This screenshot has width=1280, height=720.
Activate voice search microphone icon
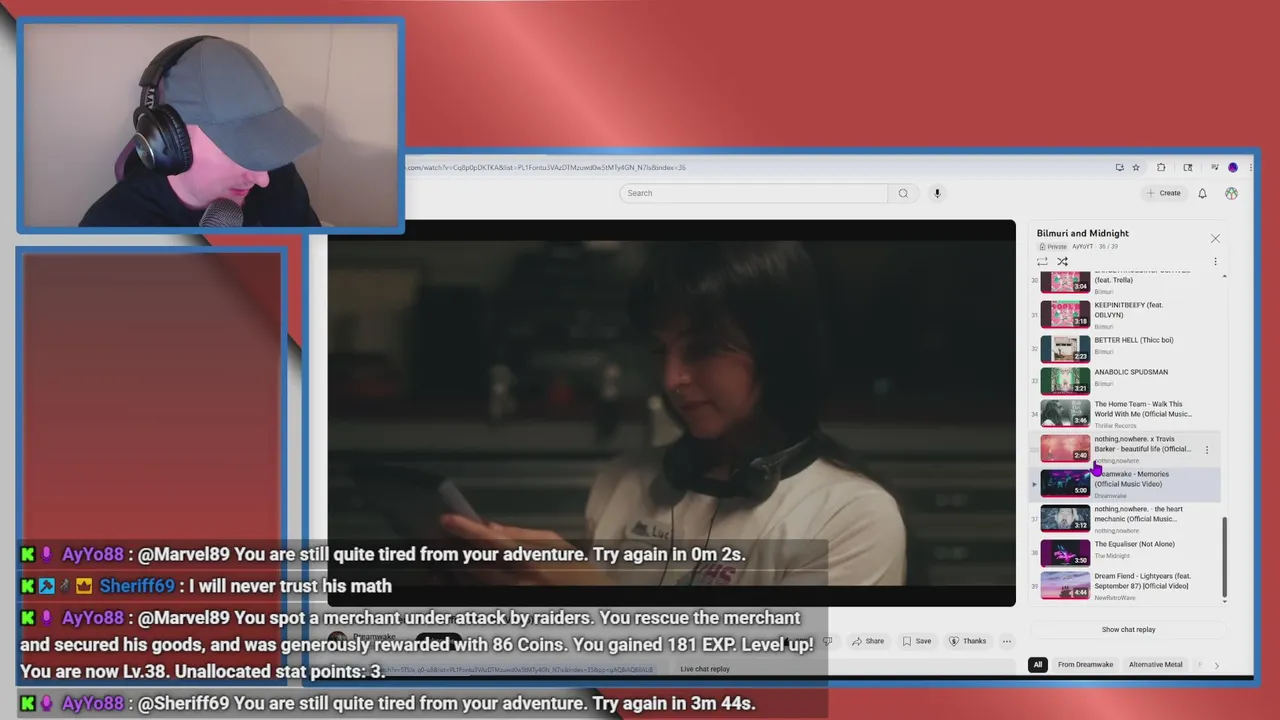pos(937,193)
